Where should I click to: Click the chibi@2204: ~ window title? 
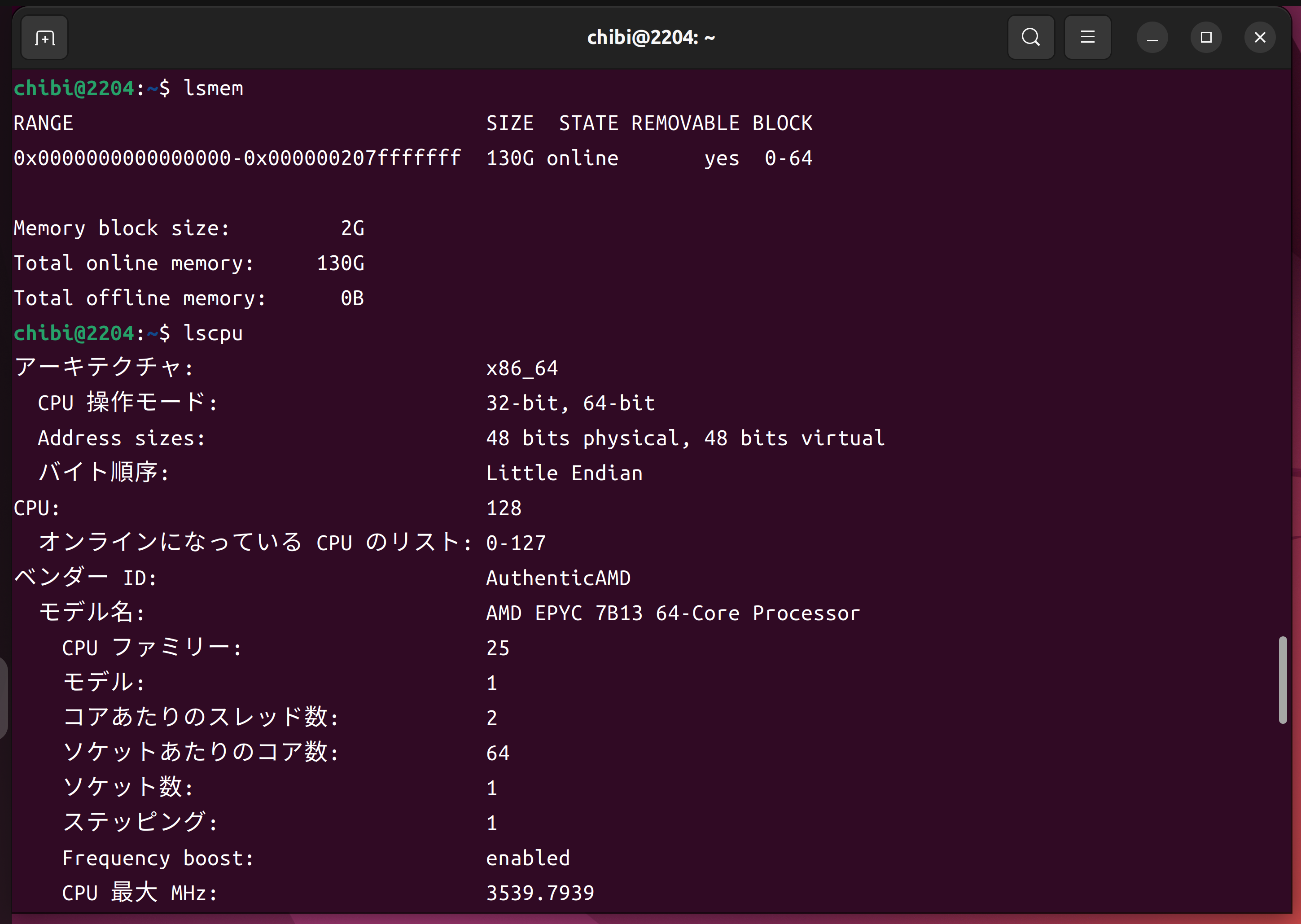click(x=651, y=38)
